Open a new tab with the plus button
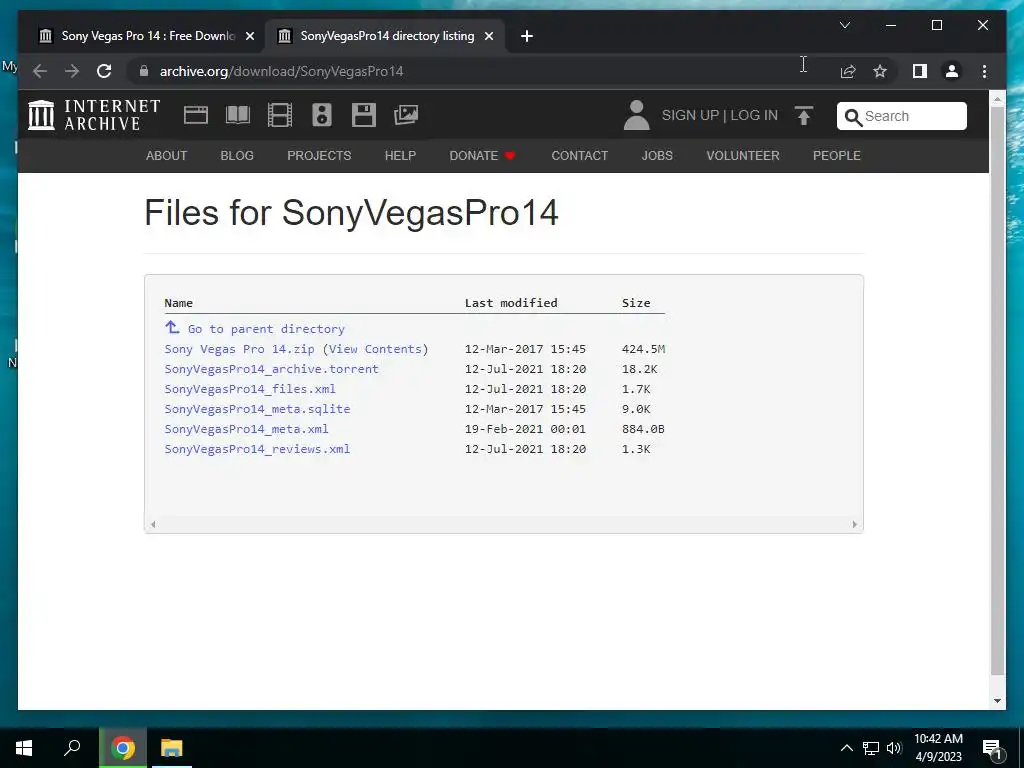Image resolution: width=1024 pixels, height=768 pixels. [527, 36]
